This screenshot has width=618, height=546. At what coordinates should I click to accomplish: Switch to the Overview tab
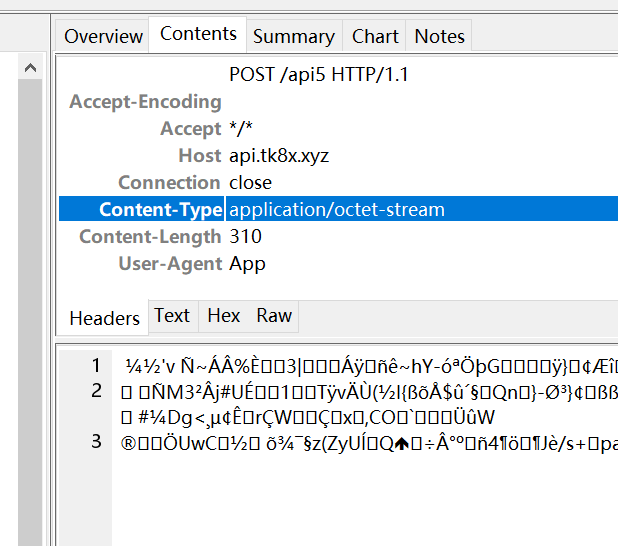pos(103,36)
